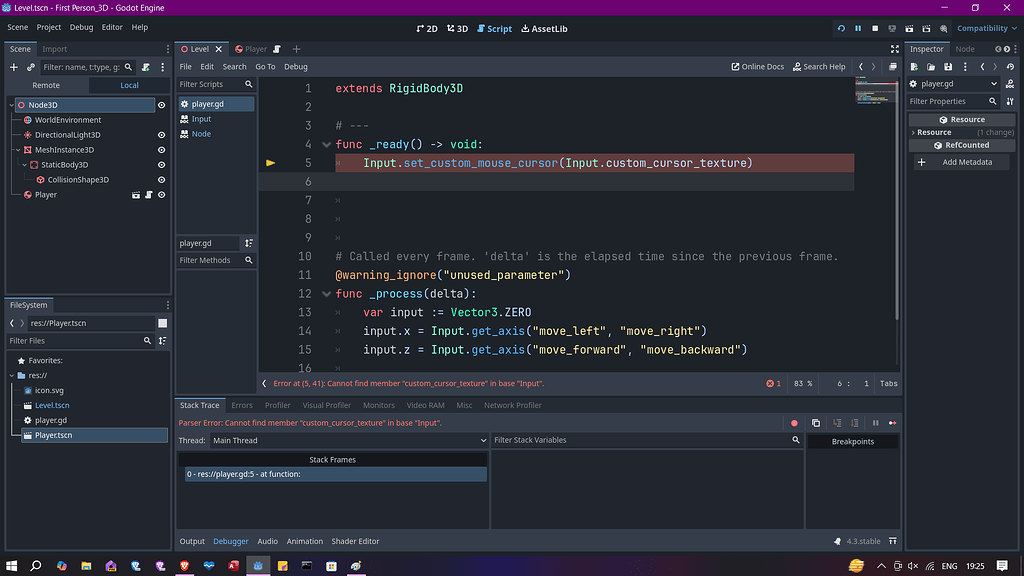Click the Pause scene icon in the toolbar
Viewport: 1024px width, 576px height.
[x=858, y=28]
